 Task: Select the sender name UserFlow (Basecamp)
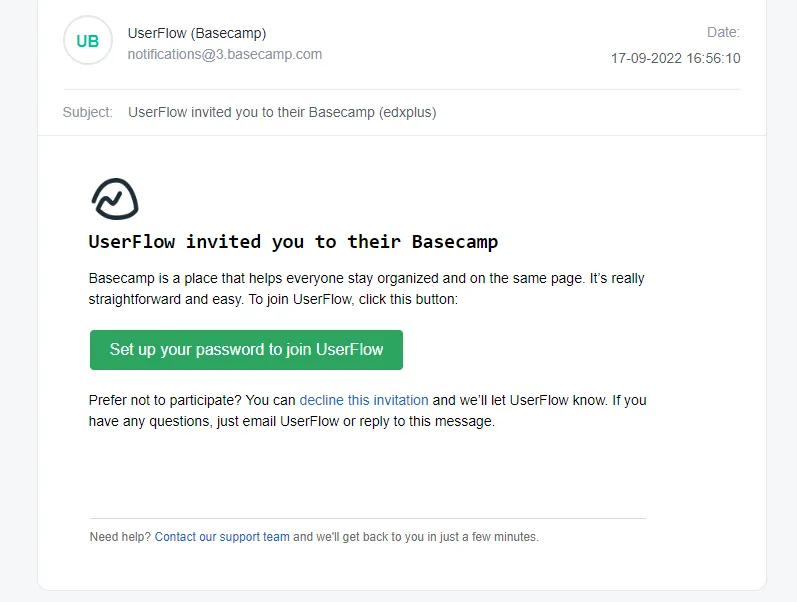click(197, 33)
